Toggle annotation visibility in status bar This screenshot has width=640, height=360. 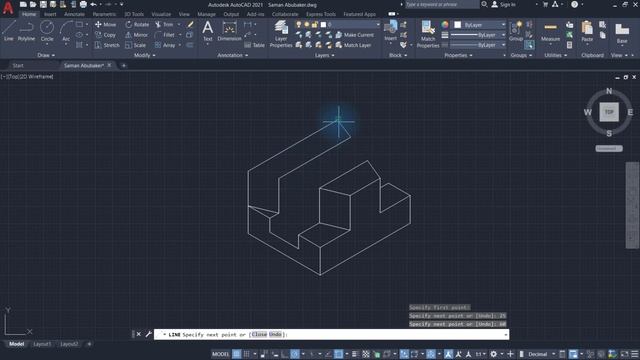click(x=448, y=354)
